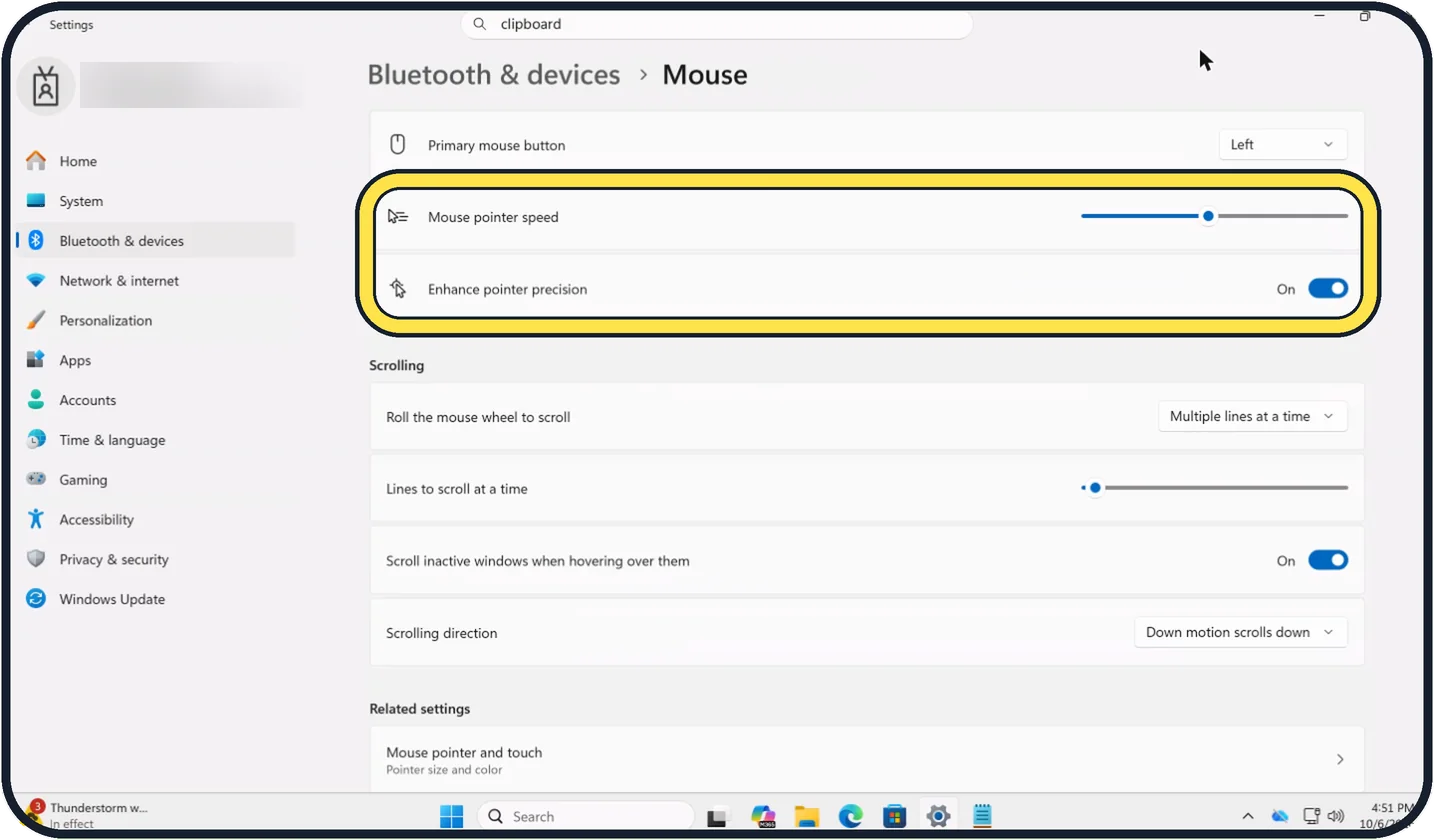Click Task View icon on taskbar
The width and height of the screenshot is (1434, 840).
click(x=718, y=817)
